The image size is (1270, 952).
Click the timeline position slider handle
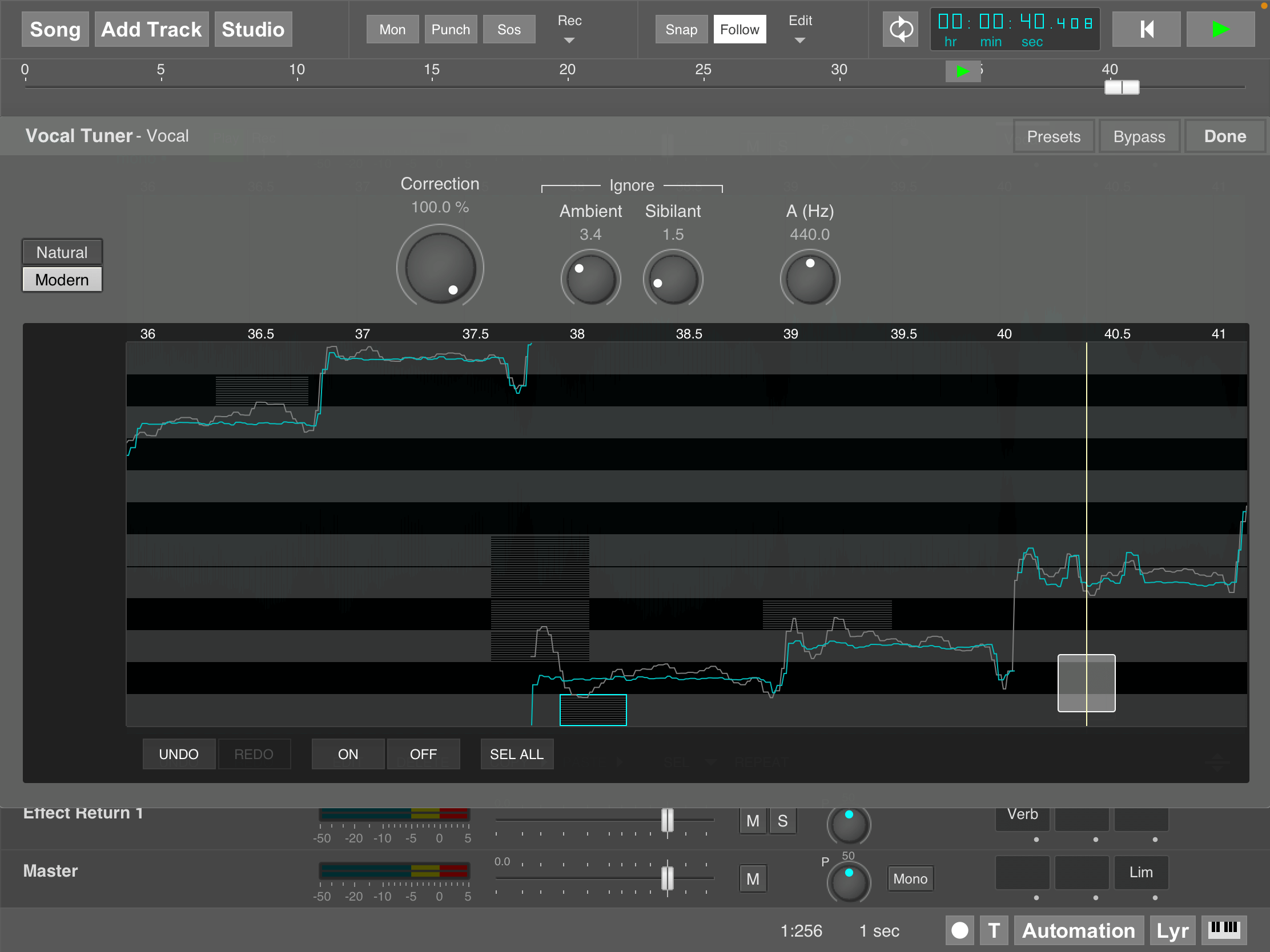point(1122,87)
